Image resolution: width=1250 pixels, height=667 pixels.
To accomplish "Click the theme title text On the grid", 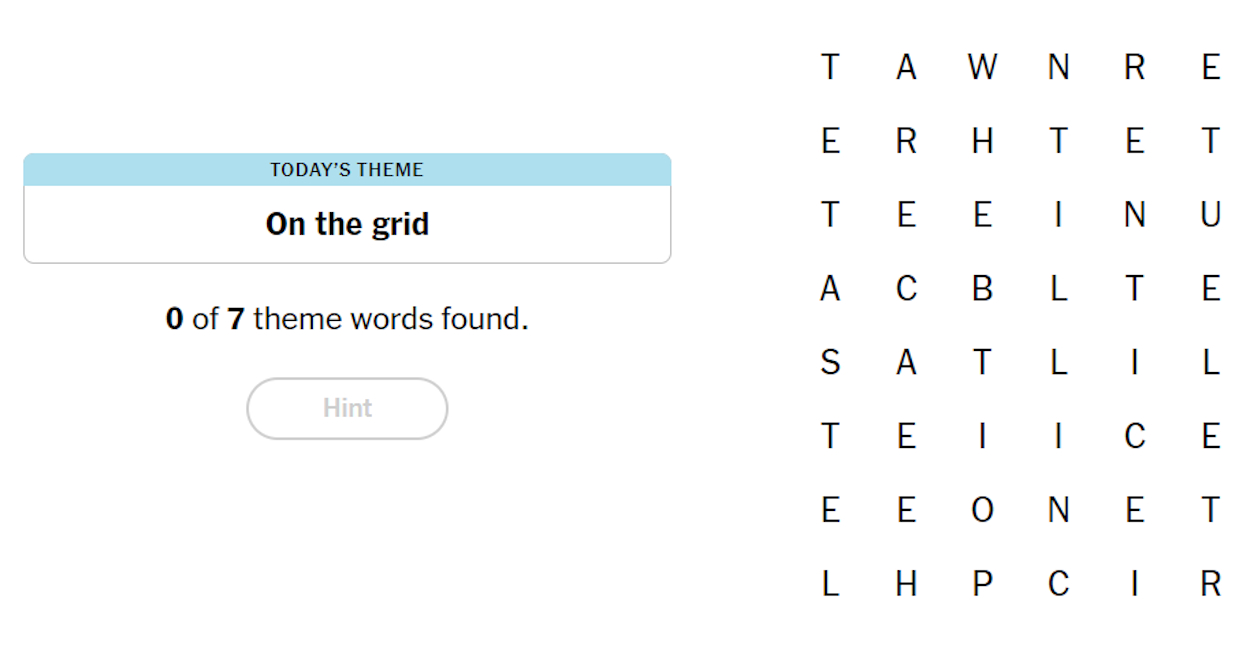I will tap(347, 224).
